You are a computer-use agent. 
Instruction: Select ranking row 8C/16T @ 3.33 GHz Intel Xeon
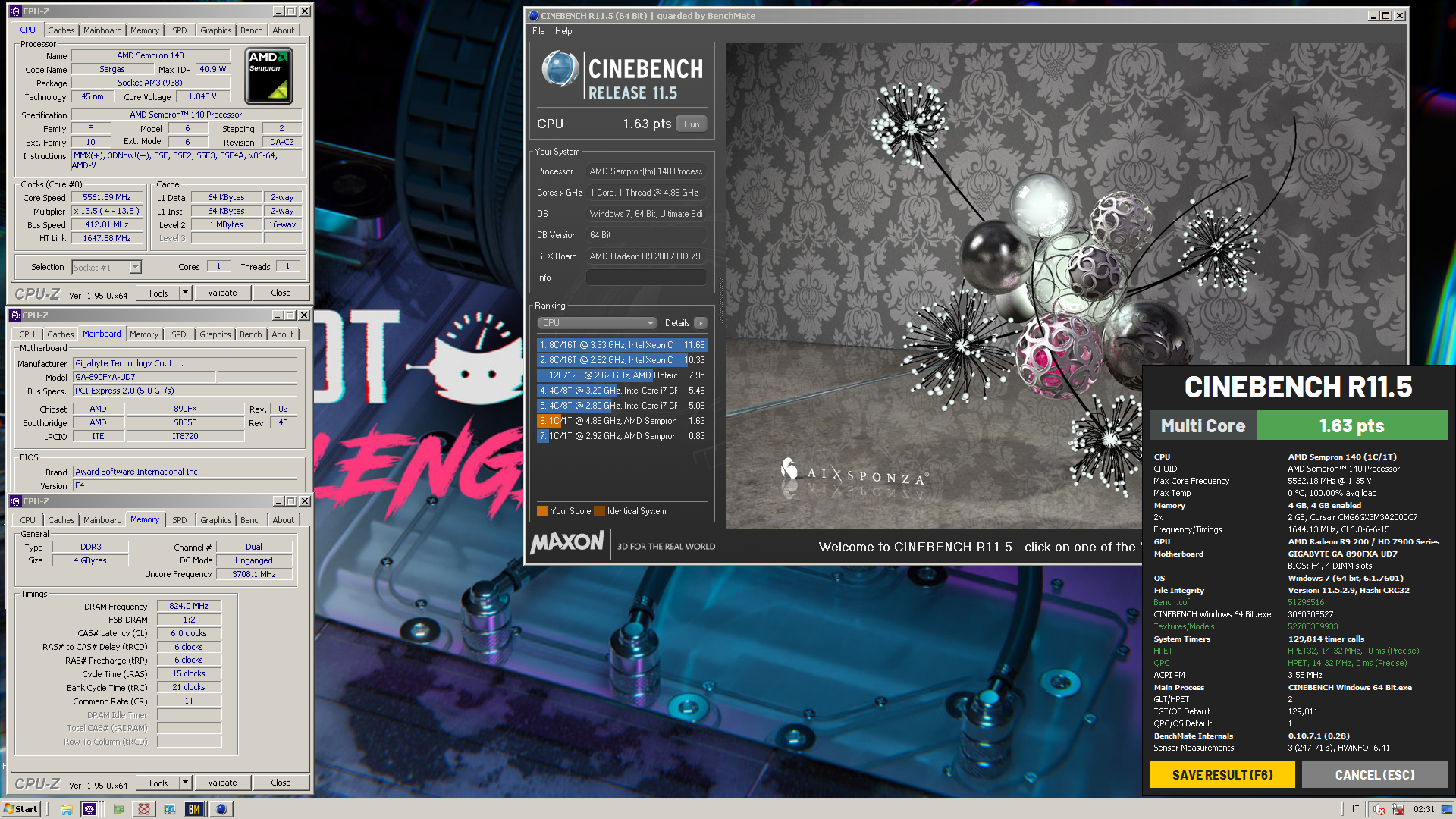point(622,345)
